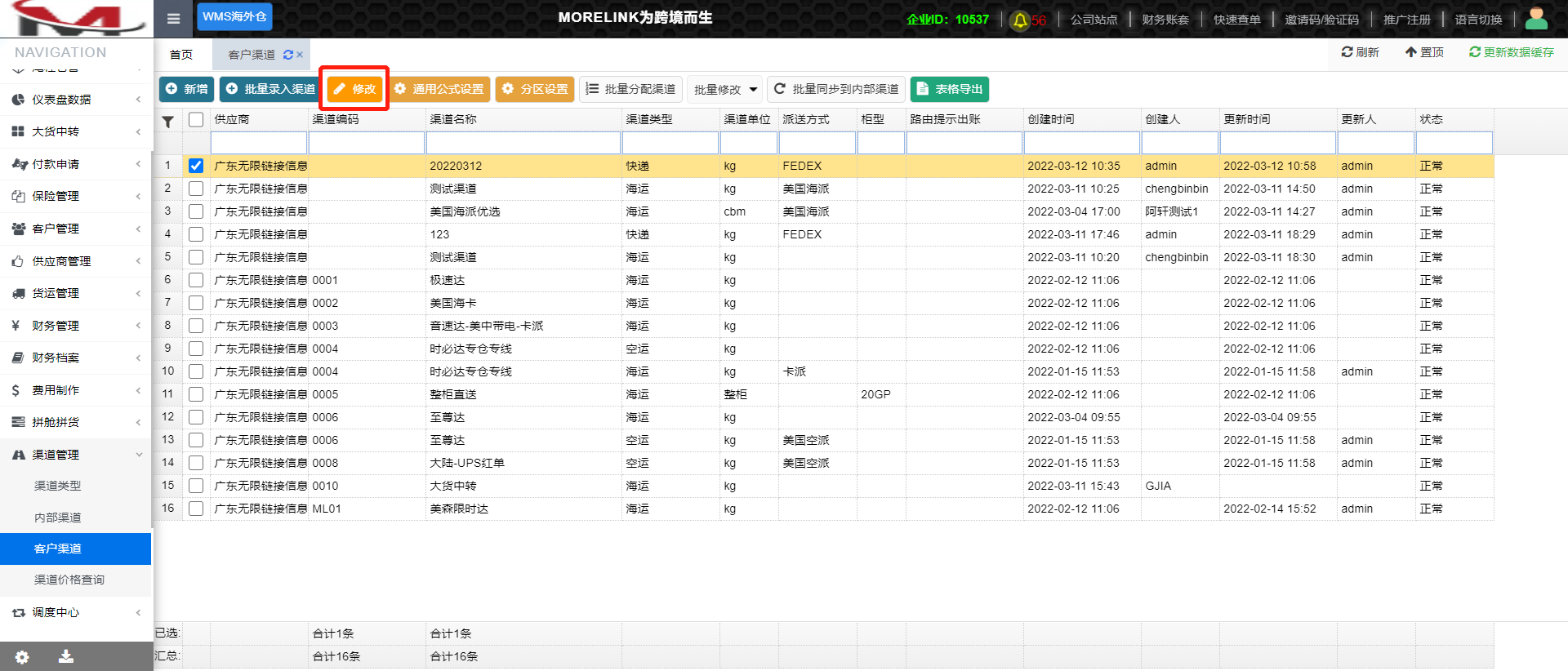Viewport: 1568px width, 671px height.
Task: Click the 更新数据缓存 link
Action: pos(1511,52)
